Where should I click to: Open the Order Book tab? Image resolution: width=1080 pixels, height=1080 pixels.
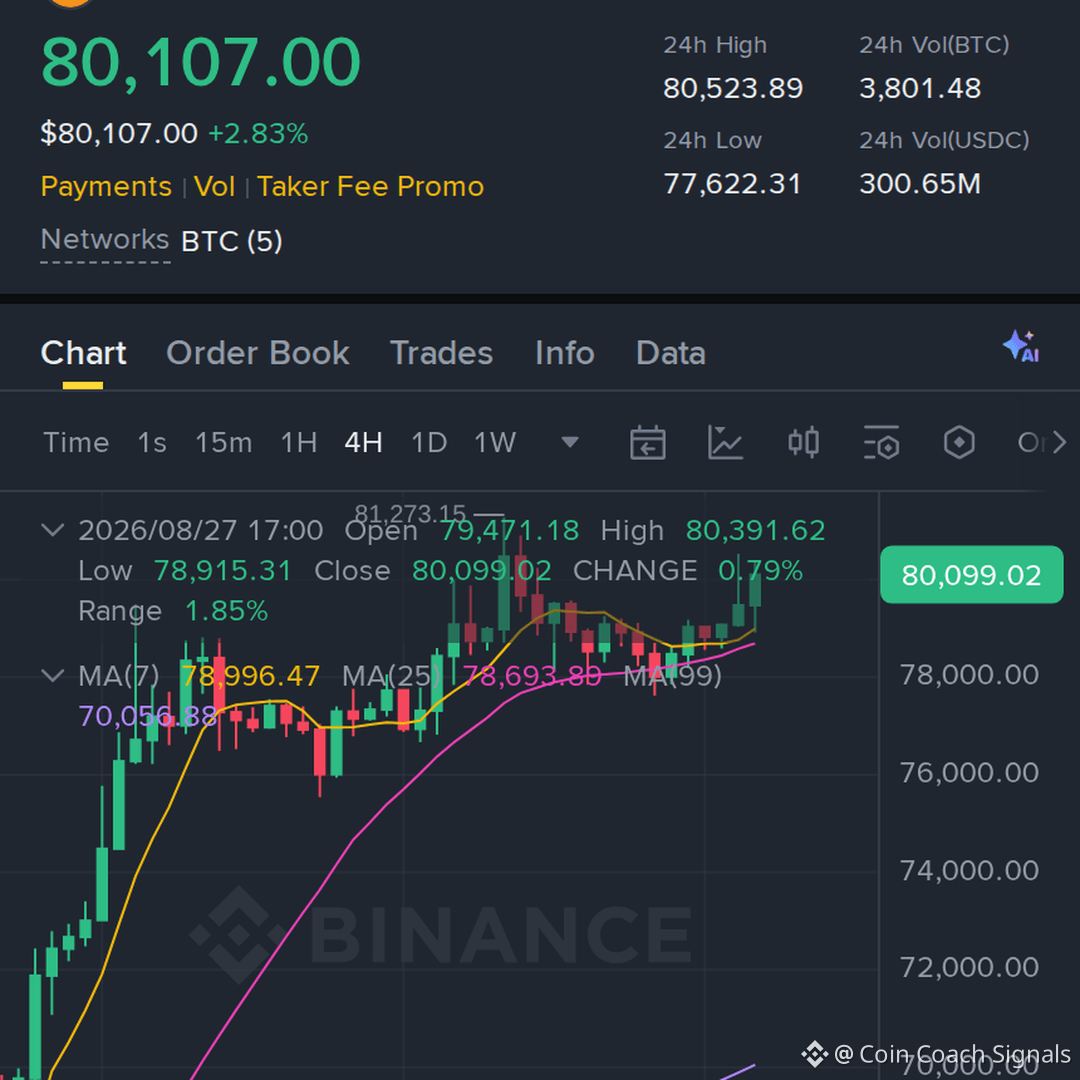coord(258,353)
